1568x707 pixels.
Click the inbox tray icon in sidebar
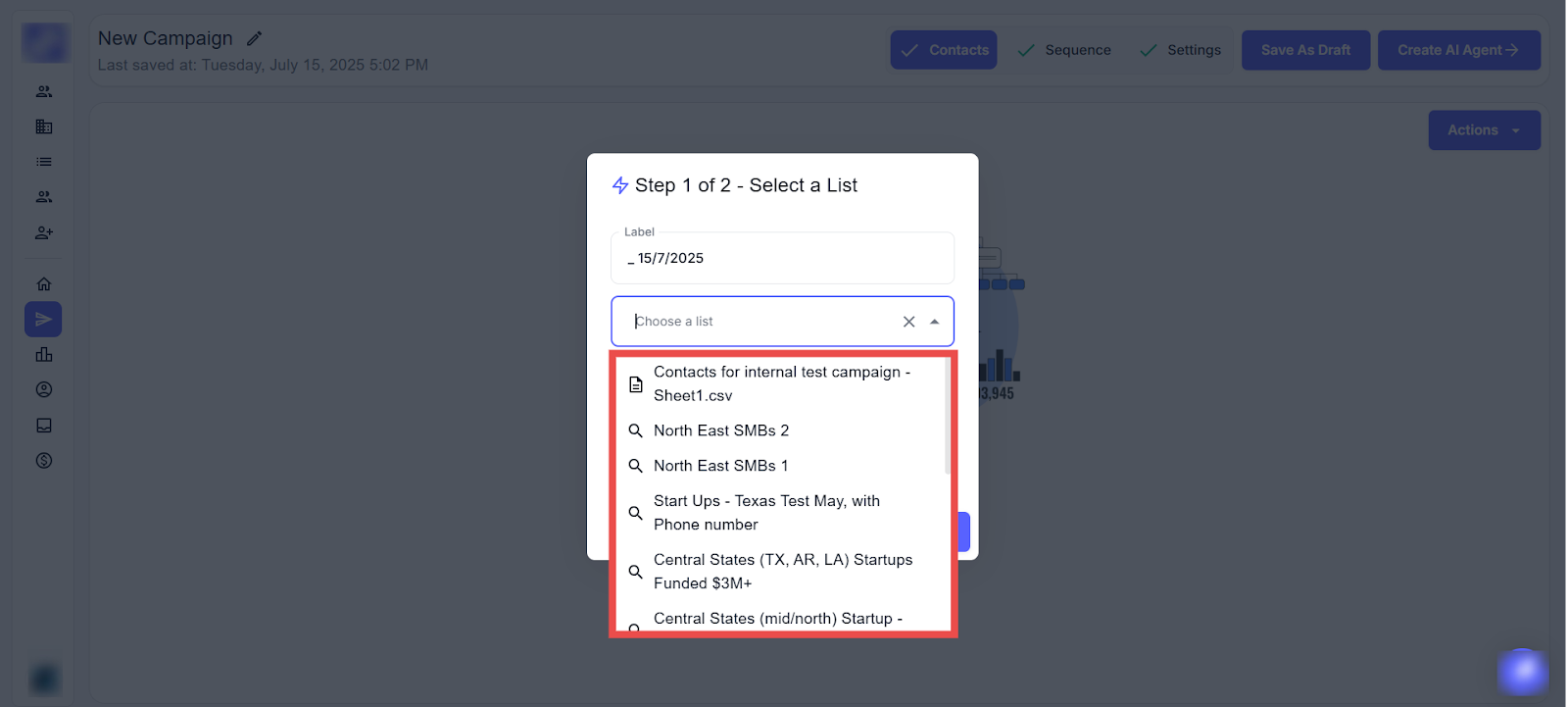click(x=44, y=426)
